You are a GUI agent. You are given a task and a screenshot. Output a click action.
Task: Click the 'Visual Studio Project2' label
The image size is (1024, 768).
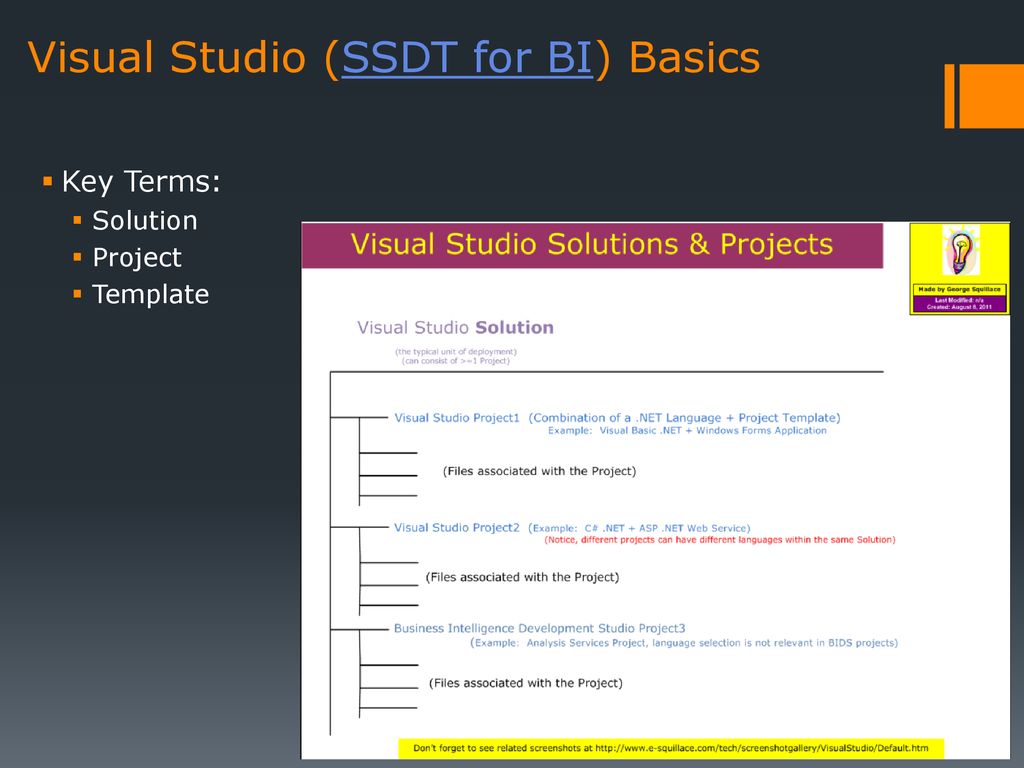pos(456,528)
